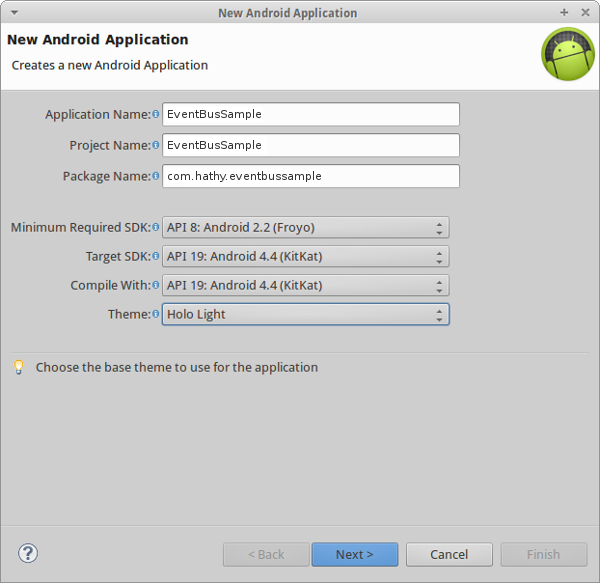Viewport: 600px width, 583px height.
Task: Click the info icon beside Project Name
Action: (155, 145)
